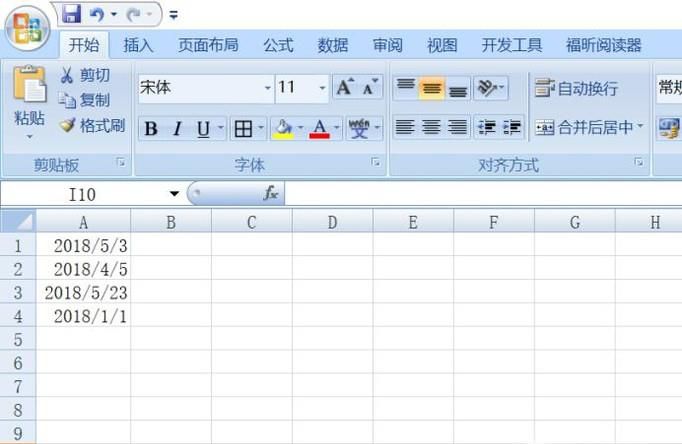Open the 插入 ribbon tab
The width and height of the screenshot is (682, 444).
pyautogui.click(x=138, y=45)
